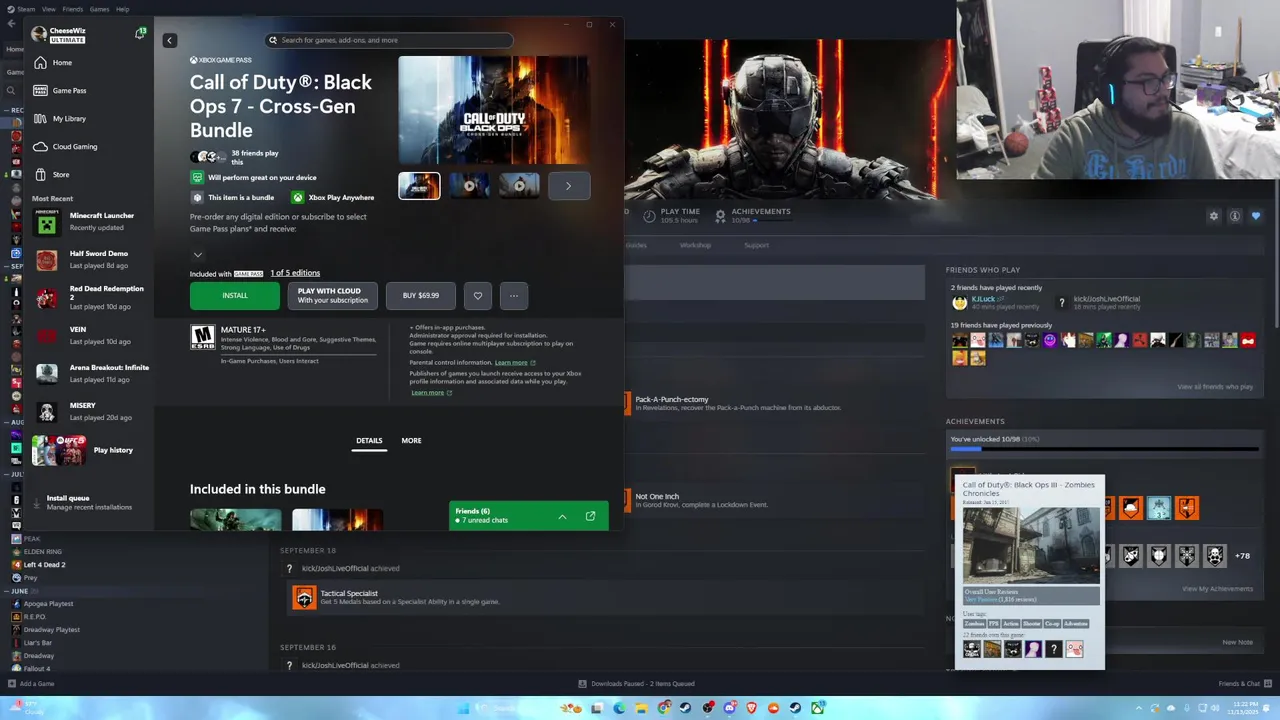1280x720 pixels.
Task: Open Discord from the taskbar
Action: coord(729,708)
